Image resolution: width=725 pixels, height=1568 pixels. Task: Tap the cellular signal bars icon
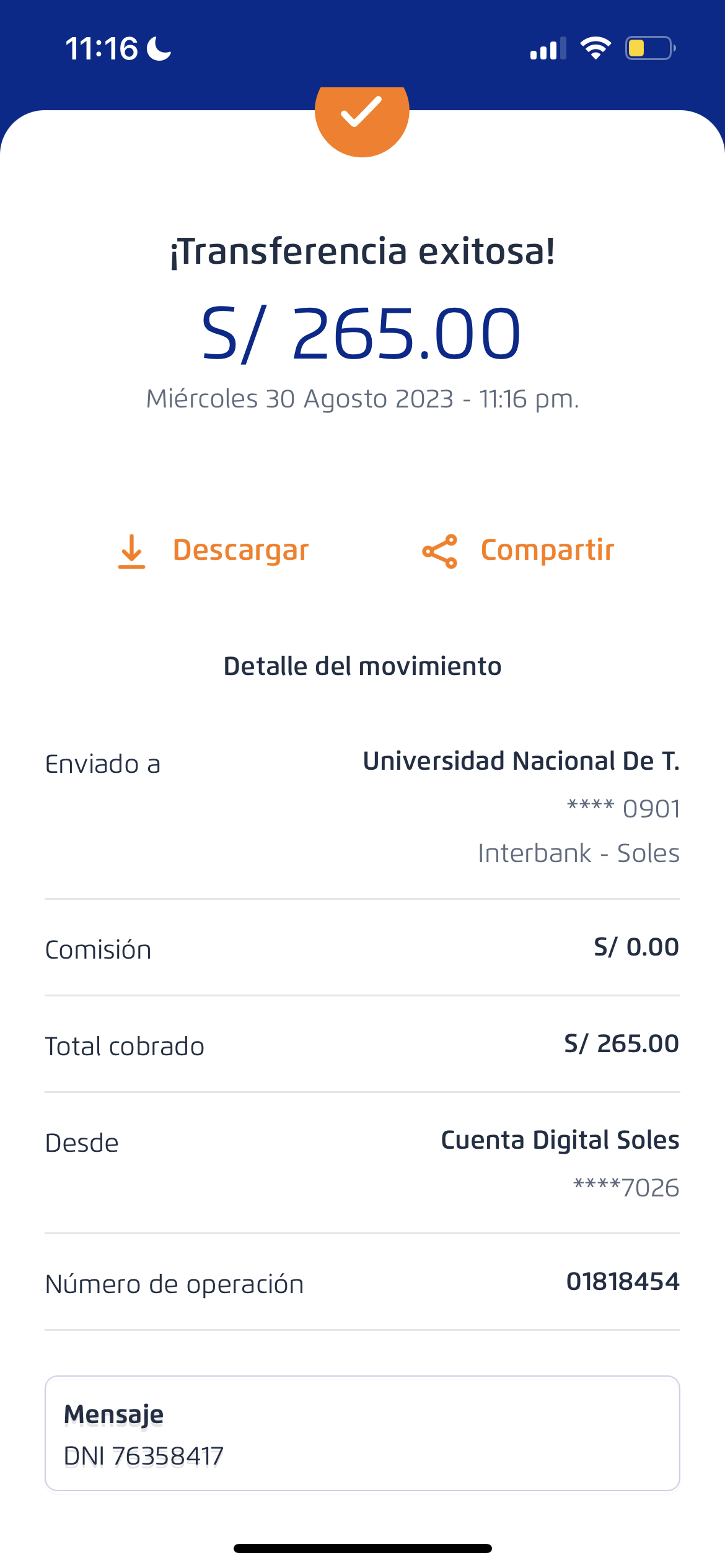(548, 48)
